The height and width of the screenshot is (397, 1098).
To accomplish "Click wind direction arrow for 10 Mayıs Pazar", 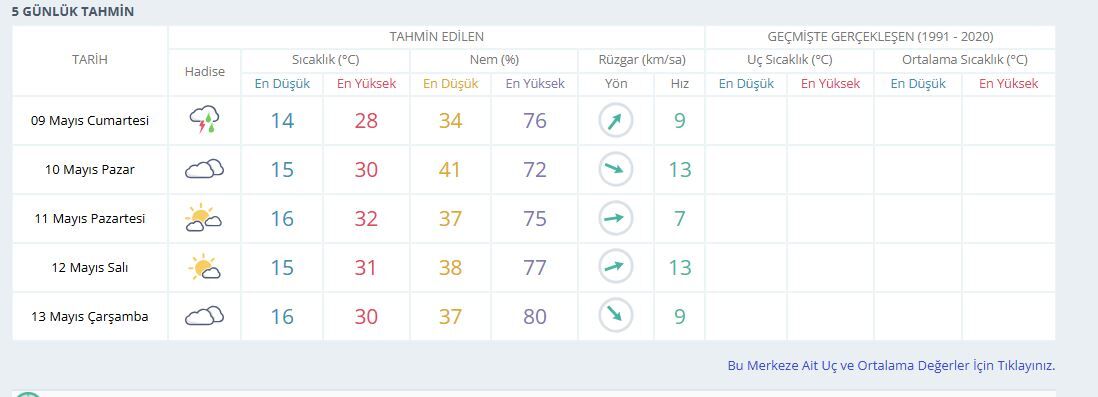I will (x=616, y=169).
